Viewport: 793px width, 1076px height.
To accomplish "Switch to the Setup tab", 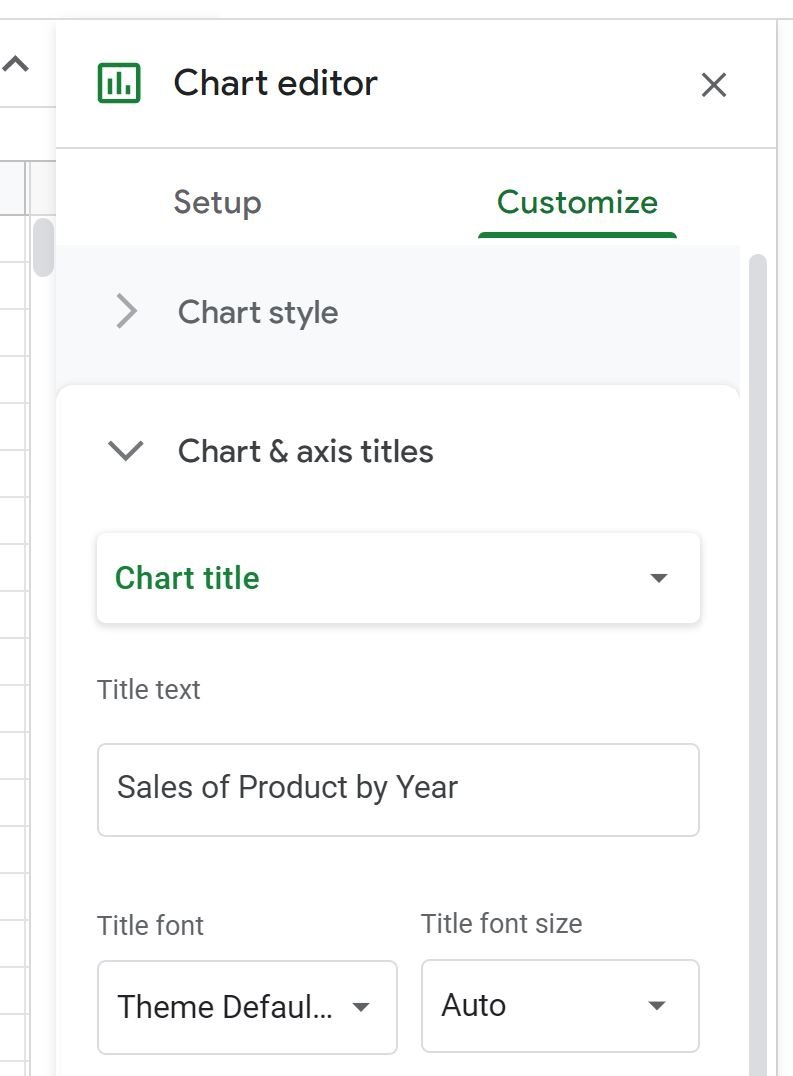I will point(217,202).
